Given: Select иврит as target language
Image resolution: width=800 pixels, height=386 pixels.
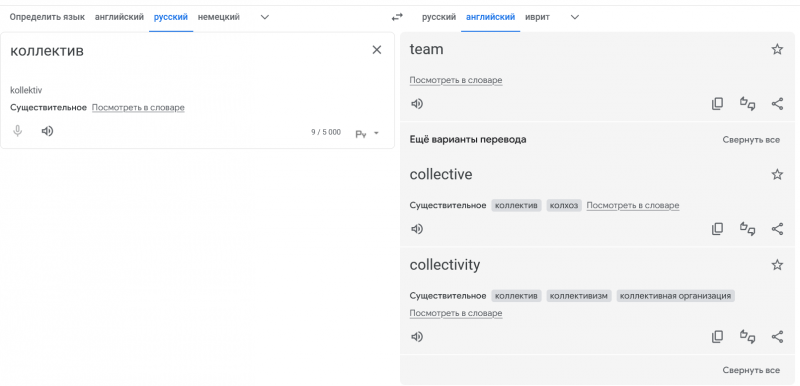Looking at the screenshot, I should [537, 17].
